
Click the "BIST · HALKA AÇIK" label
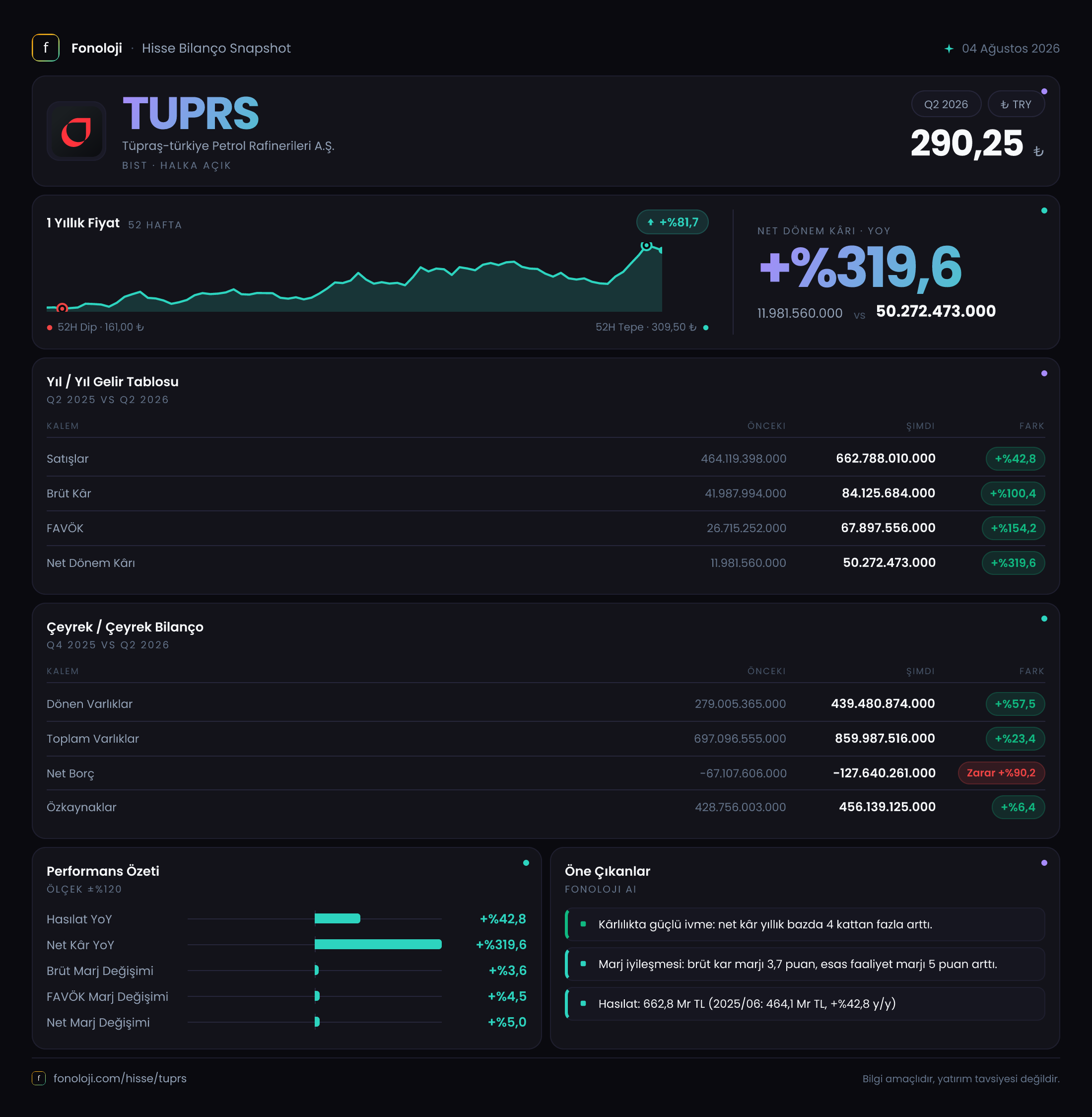pyautogui.click(x=177, y=165)
